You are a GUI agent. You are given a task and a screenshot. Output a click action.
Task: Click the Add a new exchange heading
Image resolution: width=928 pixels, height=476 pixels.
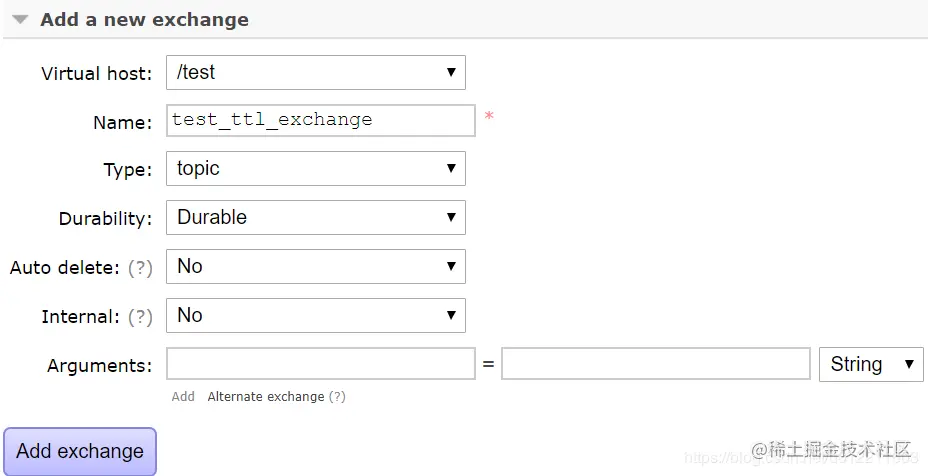tap(144, 20)
